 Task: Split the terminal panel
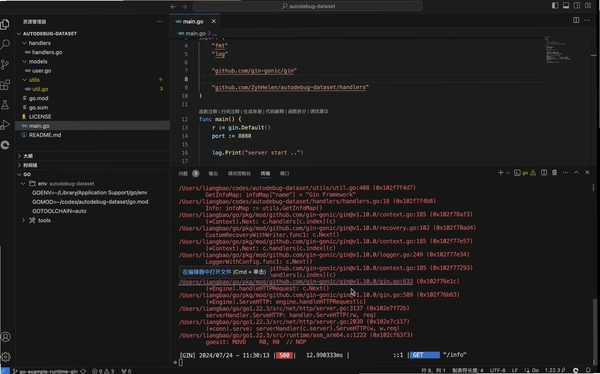coord(544,173)
